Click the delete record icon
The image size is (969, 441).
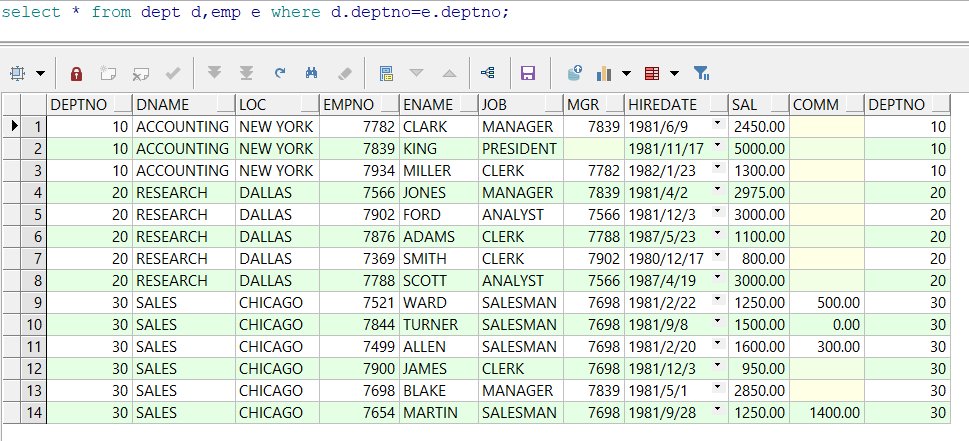click(x=140, y=74)
